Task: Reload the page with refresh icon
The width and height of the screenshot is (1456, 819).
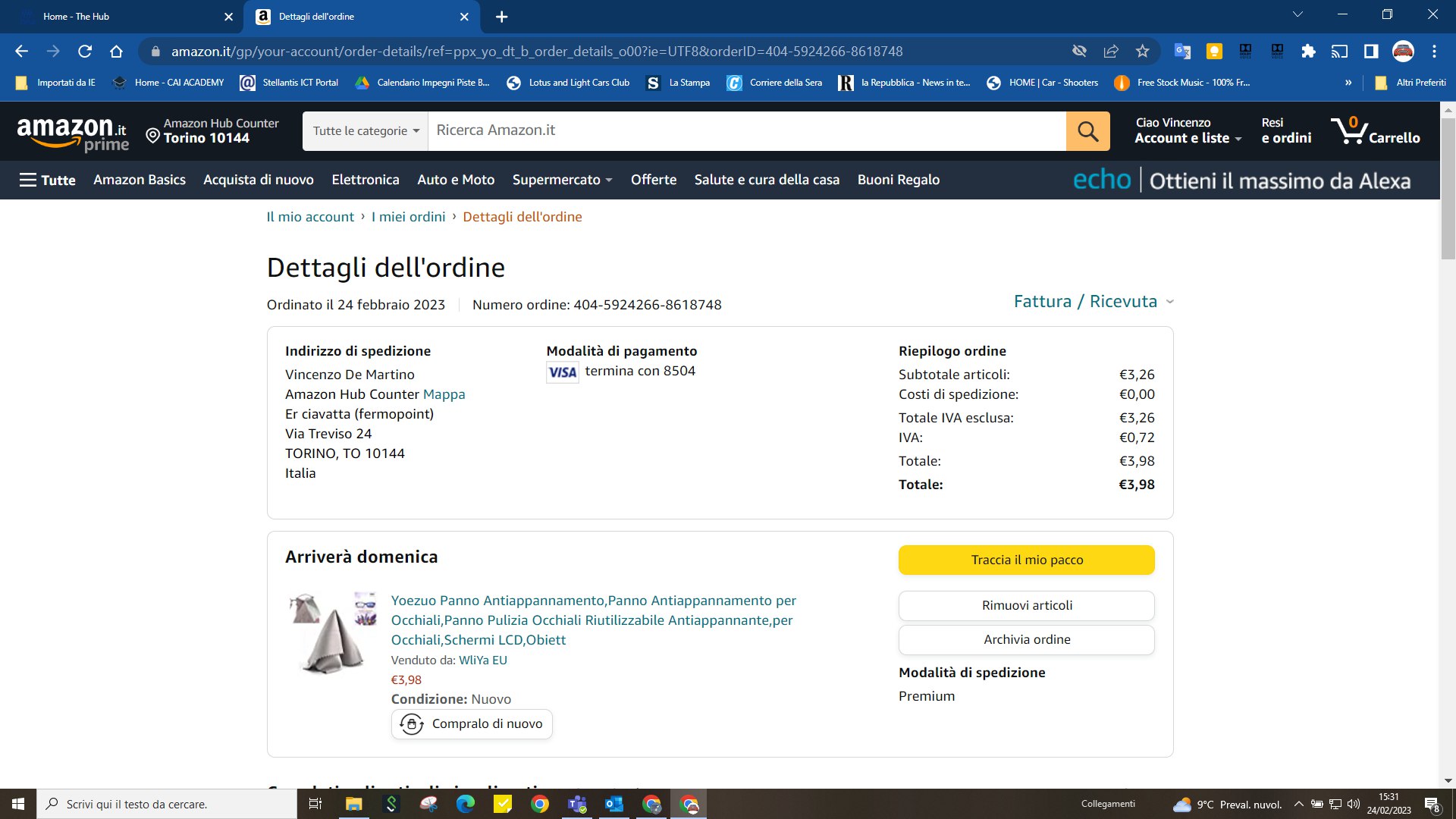Action: [x=85, y=52]
